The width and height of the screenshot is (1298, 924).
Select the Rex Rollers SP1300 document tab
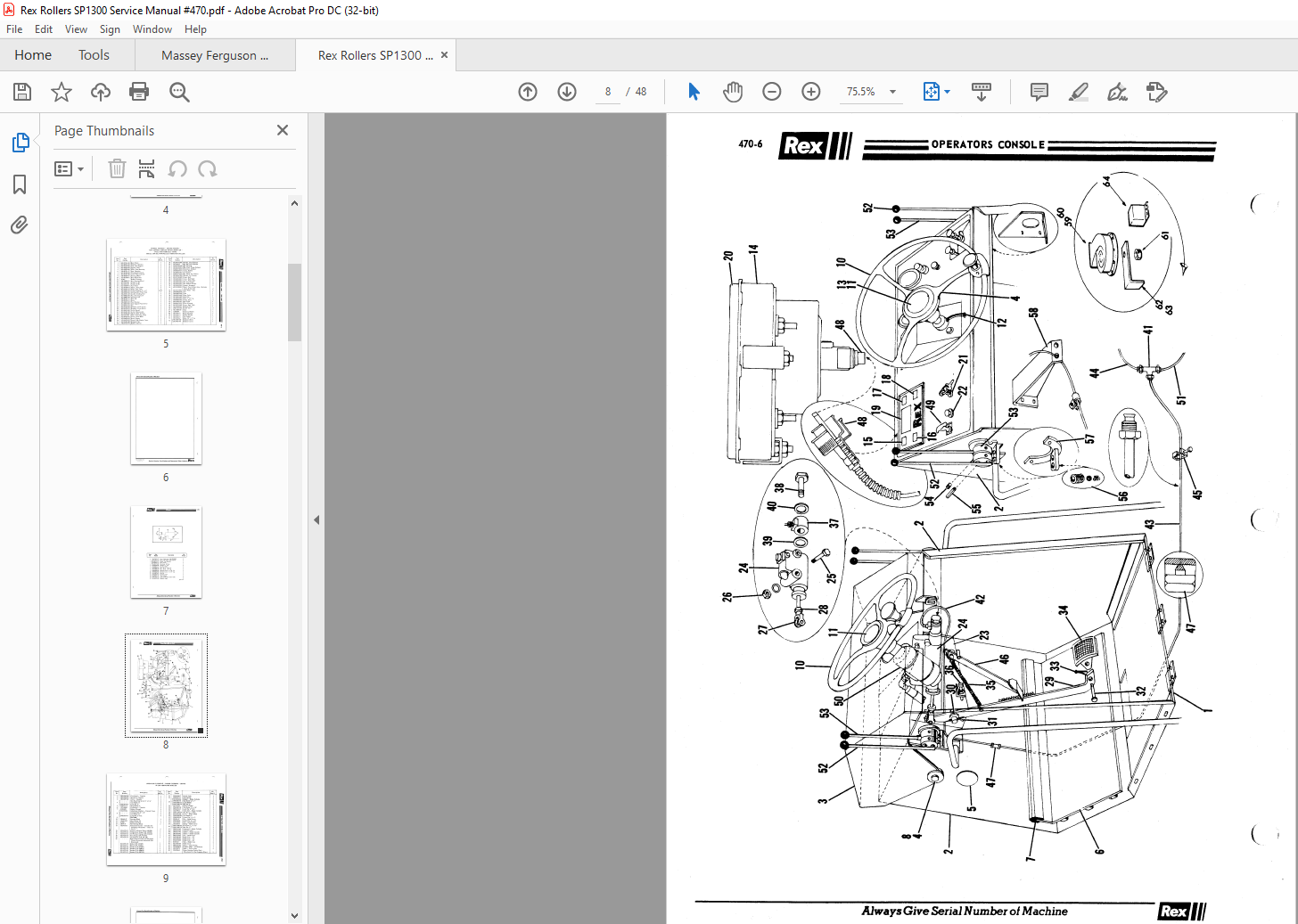[375, 55]
